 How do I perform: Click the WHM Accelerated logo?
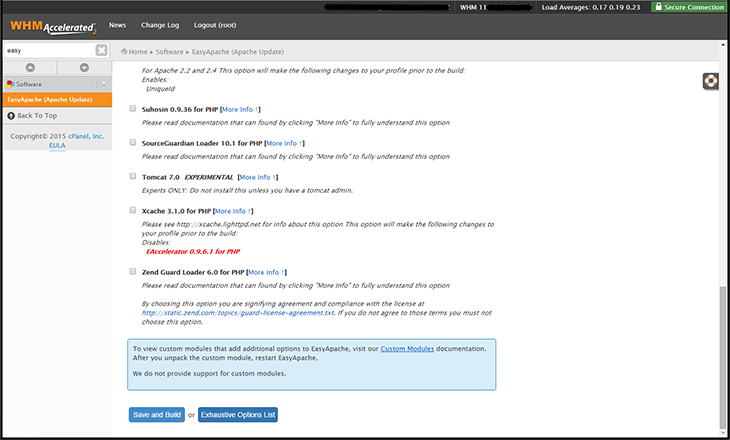[53, 27]
